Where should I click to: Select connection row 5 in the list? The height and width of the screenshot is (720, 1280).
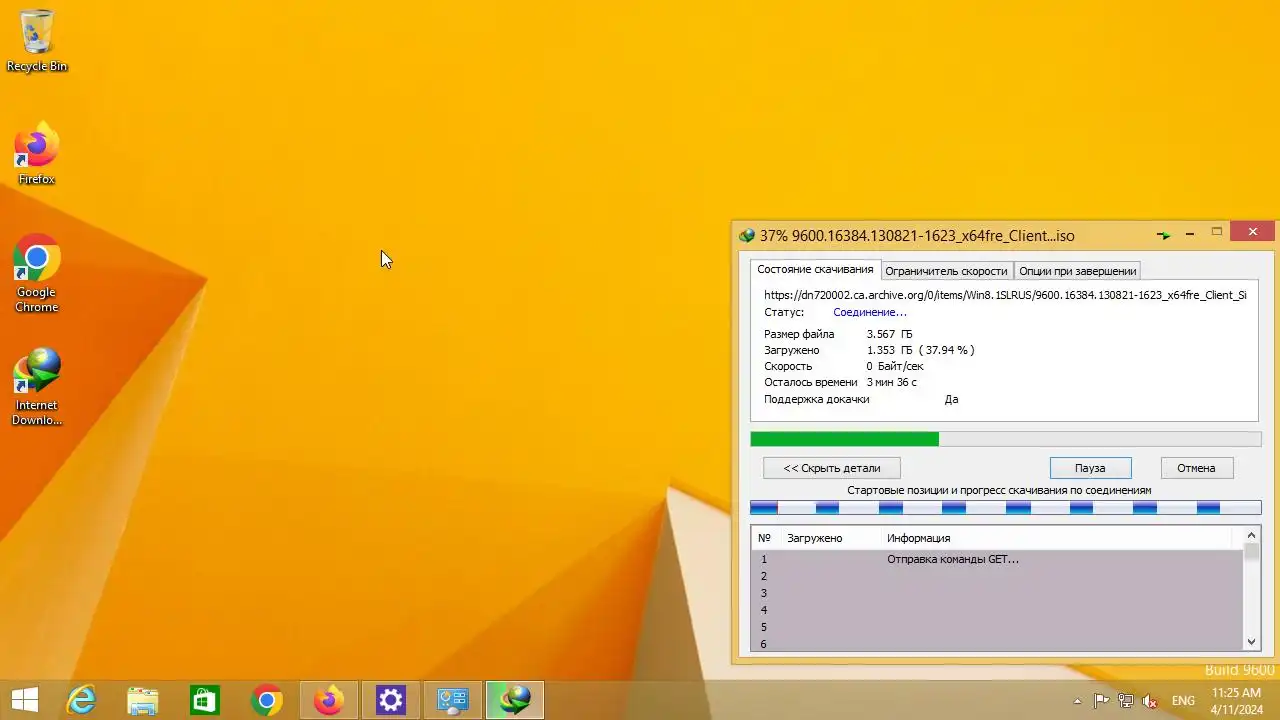click(997, 627)
